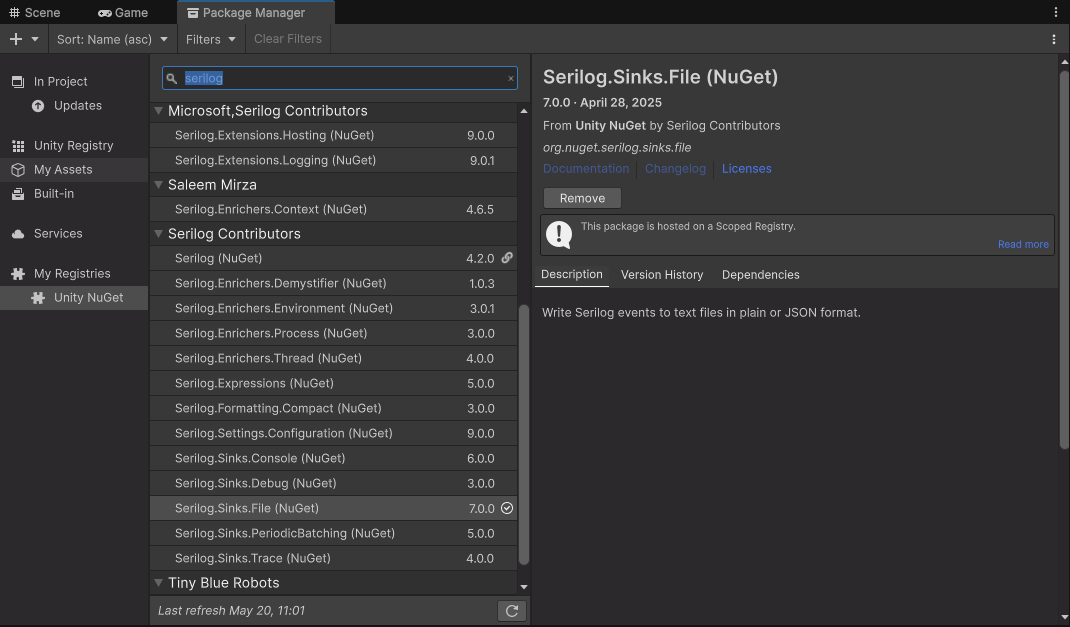Viewport: 1070px width, 627px height.
Task: Click the package list vertical scrollbar
Action: 524,430
